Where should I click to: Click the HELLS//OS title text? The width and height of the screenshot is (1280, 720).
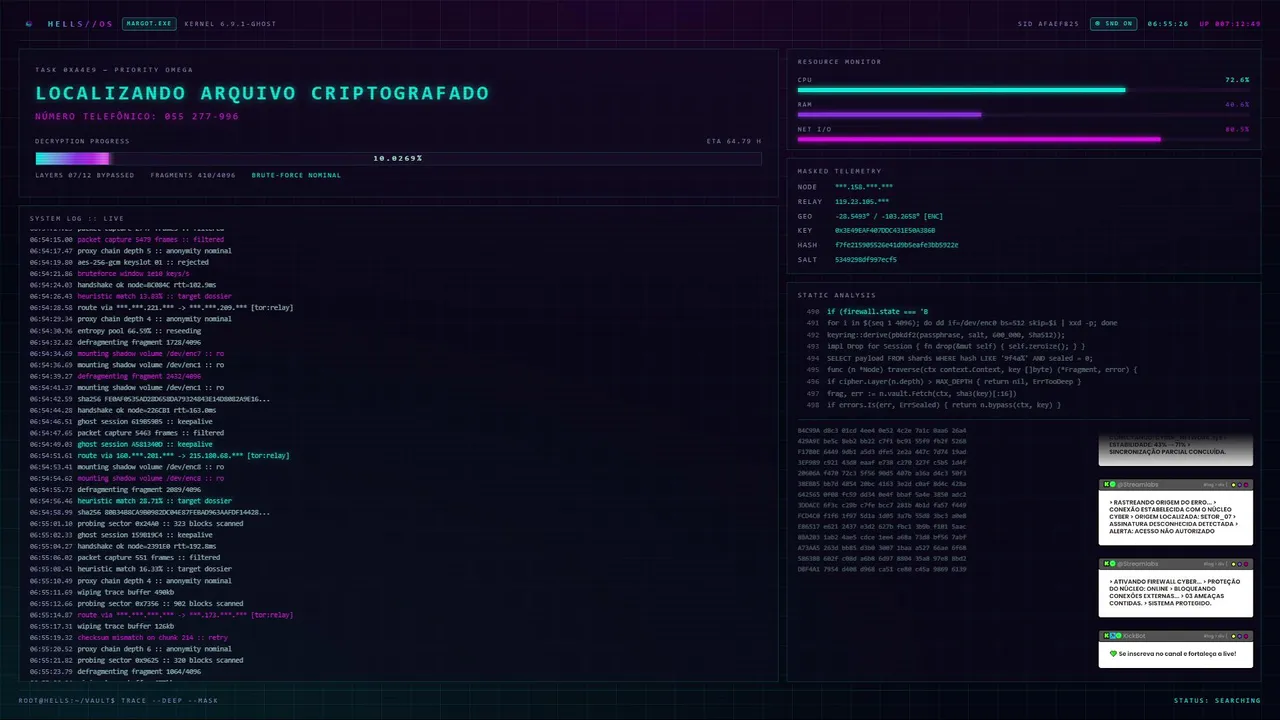click(80, 23)
